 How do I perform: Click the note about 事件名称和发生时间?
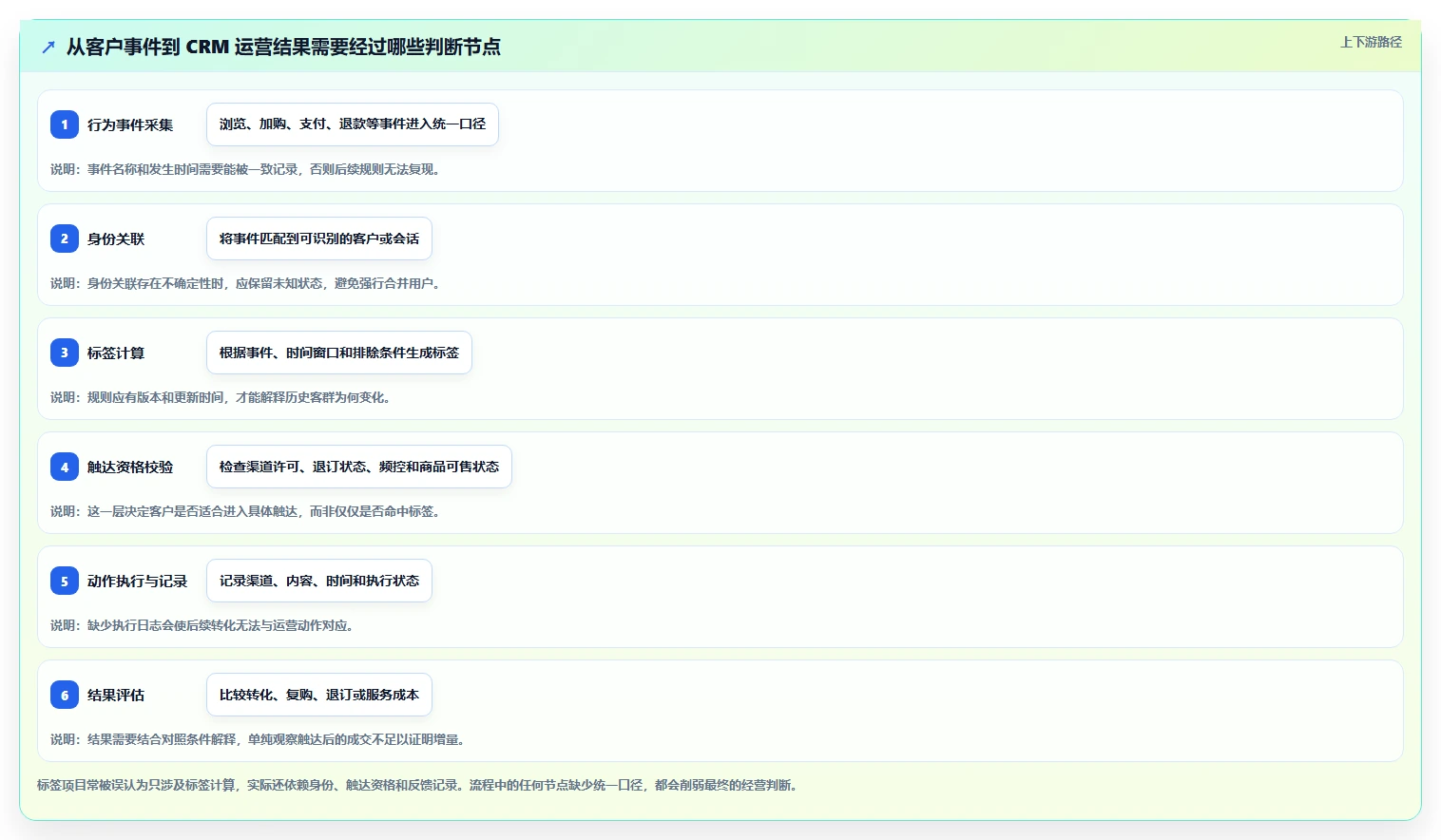click(x=245, y=169)
